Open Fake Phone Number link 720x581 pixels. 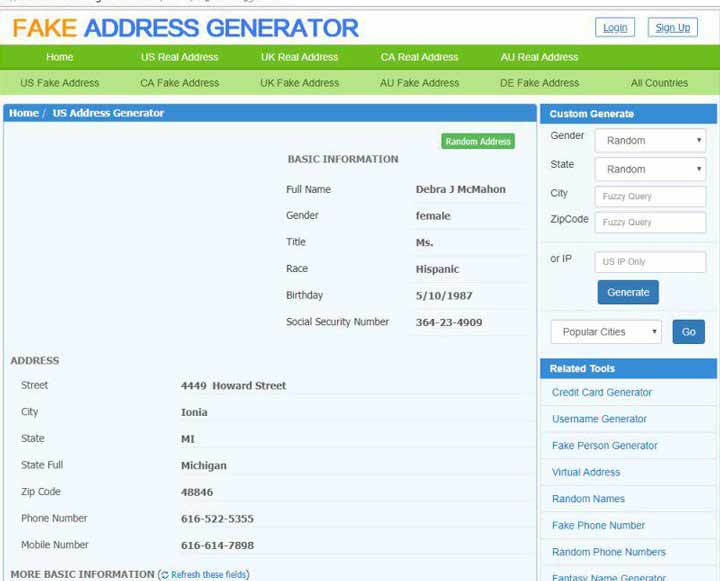pyautogui.click(x=598, y=525)
